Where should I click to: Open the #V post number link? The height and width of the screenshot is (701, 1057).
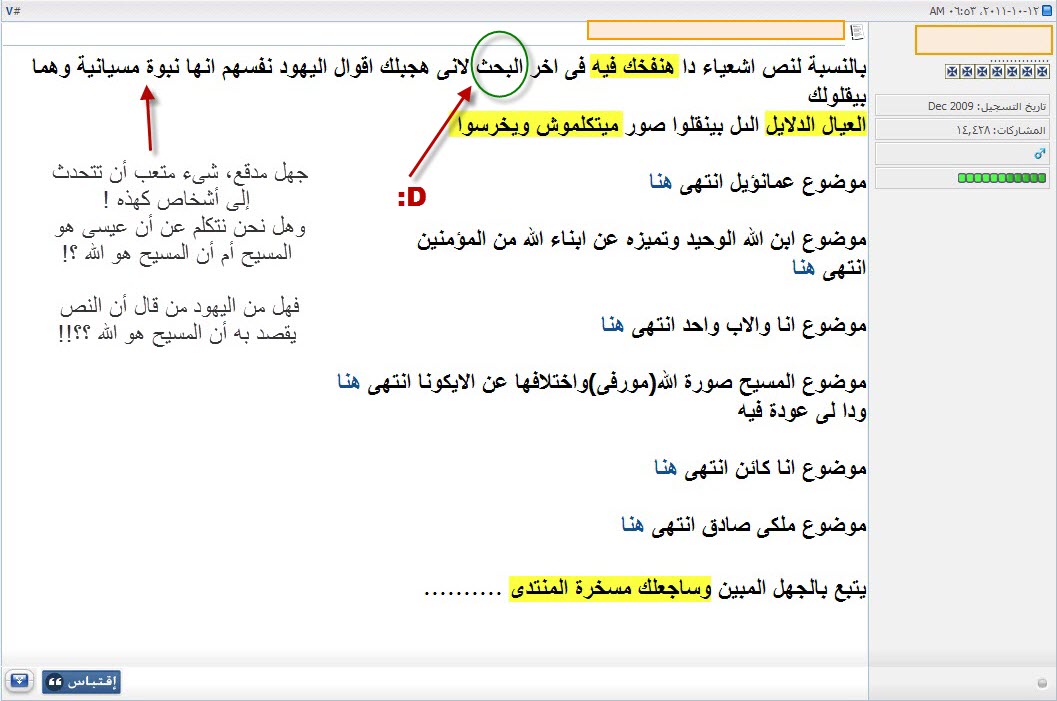[12, 10]
